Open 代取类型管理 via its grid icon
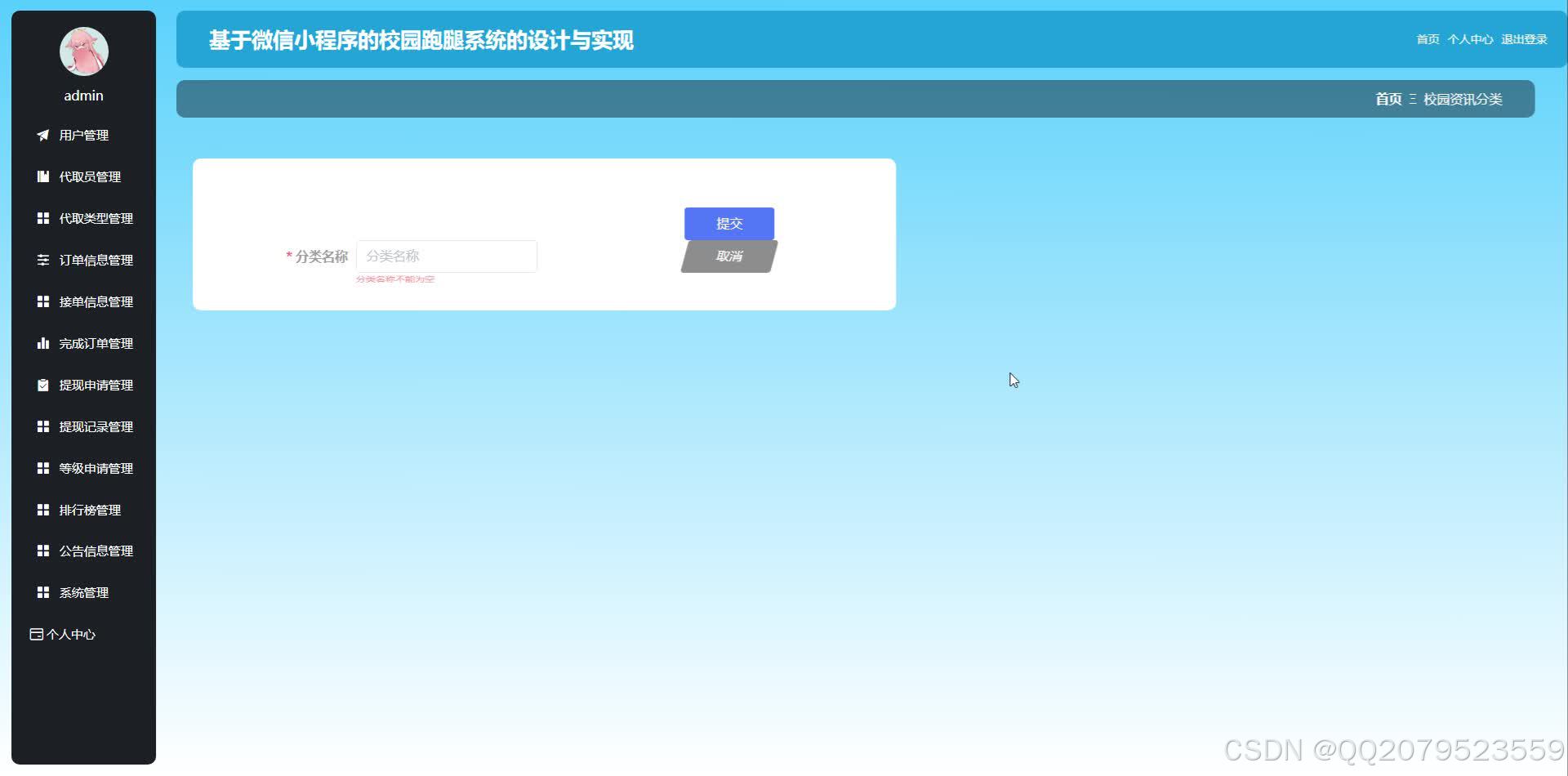The width and height of the screenshot is (1568, 776). click(x=43, y=218)
